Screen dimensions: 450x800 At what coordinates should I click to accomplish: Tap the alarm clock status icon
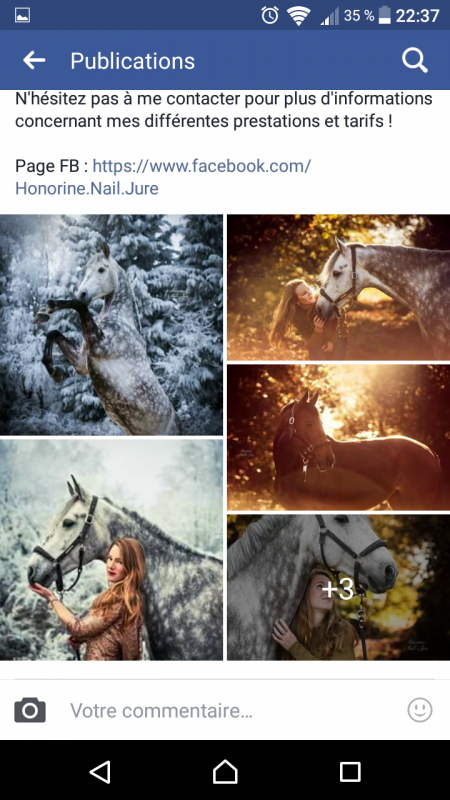(270, 15)
